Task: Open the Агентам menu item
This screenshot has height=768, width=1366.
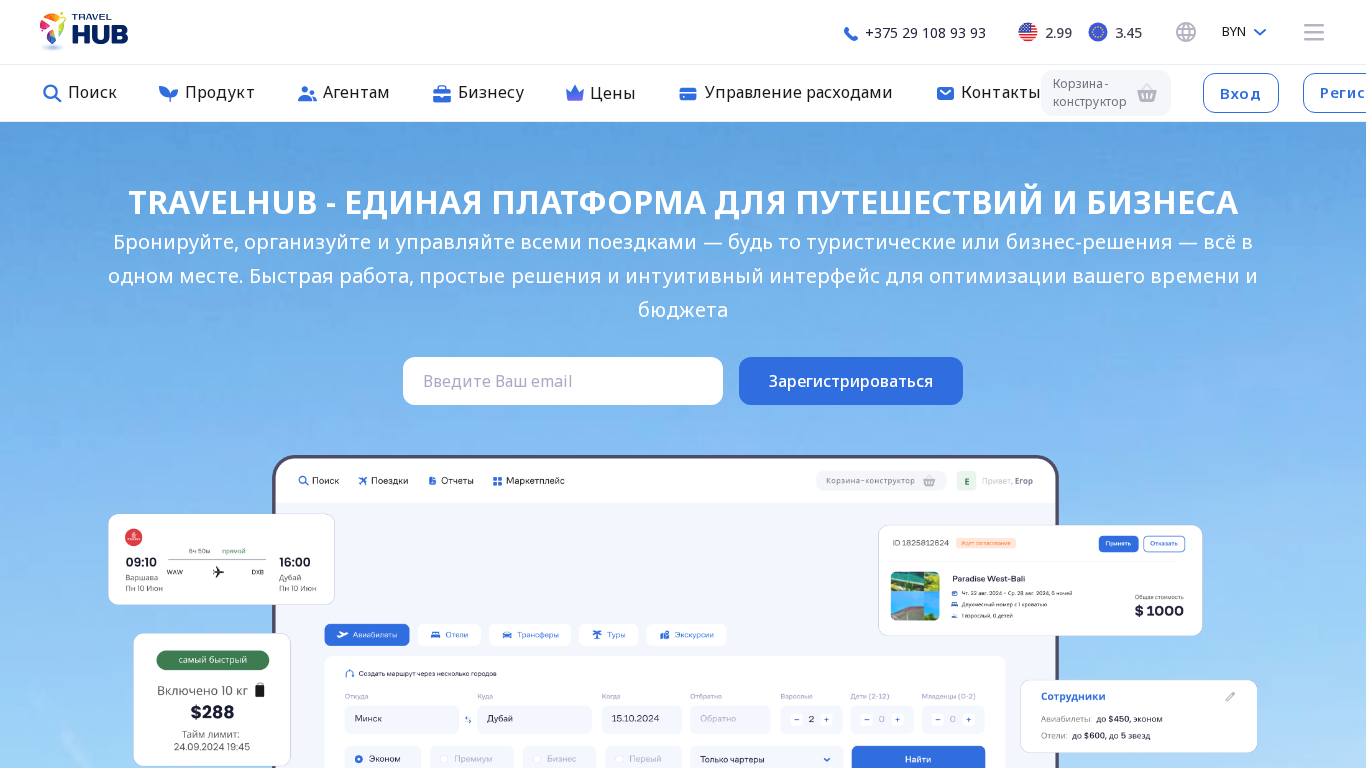Action: point(344,93)
